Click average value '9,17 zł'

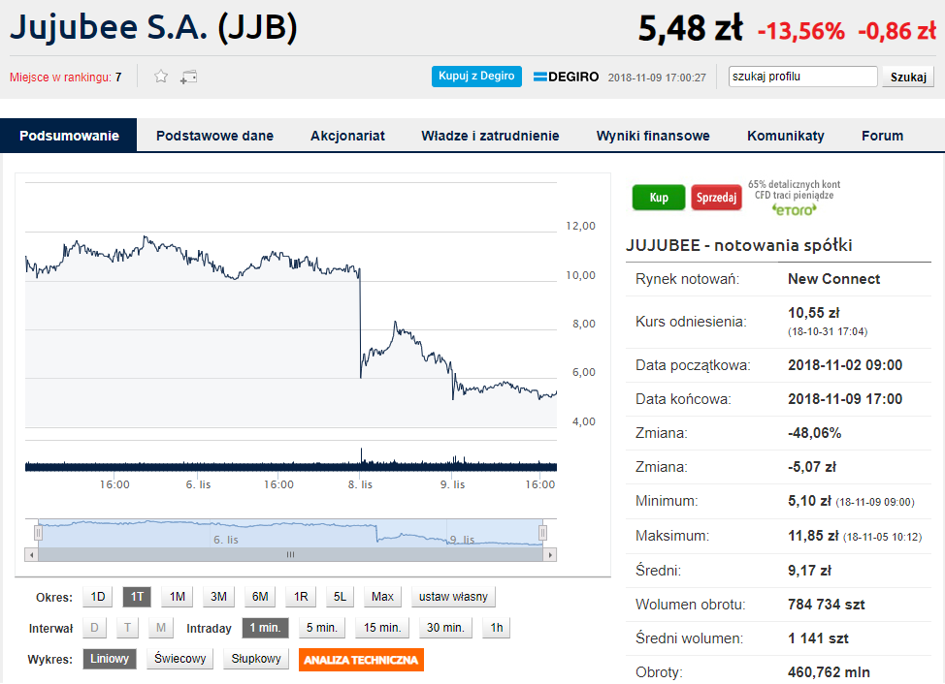809,571
